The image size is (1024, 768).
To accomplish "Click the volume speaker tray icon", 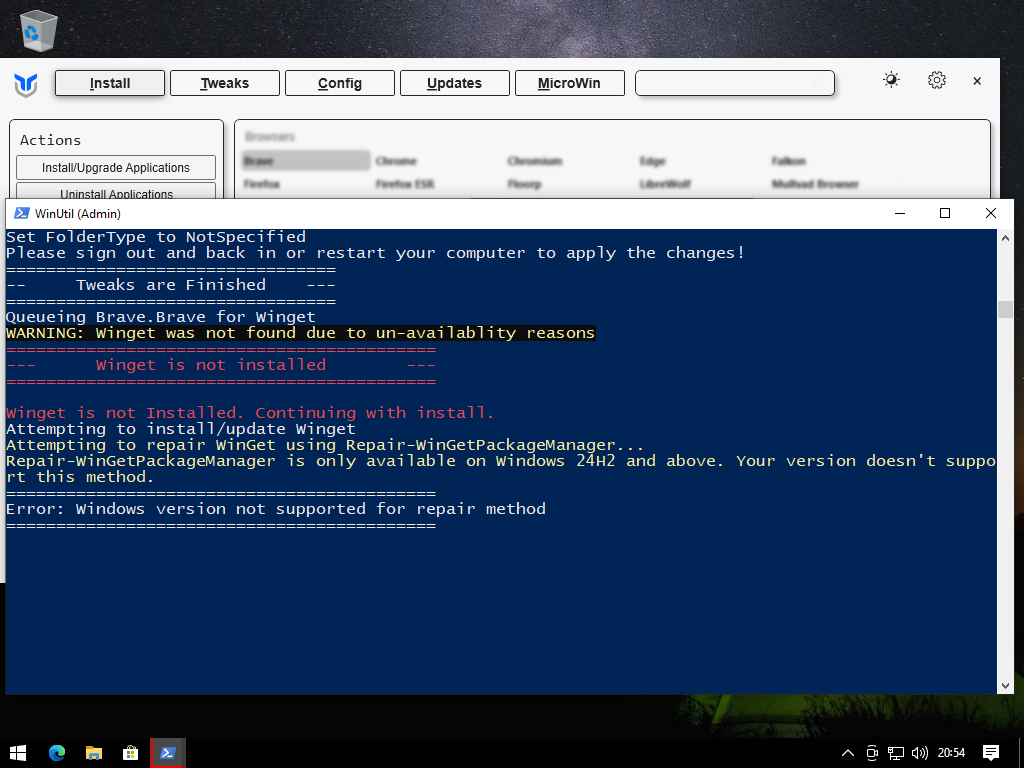I will [x=920, y=753].
